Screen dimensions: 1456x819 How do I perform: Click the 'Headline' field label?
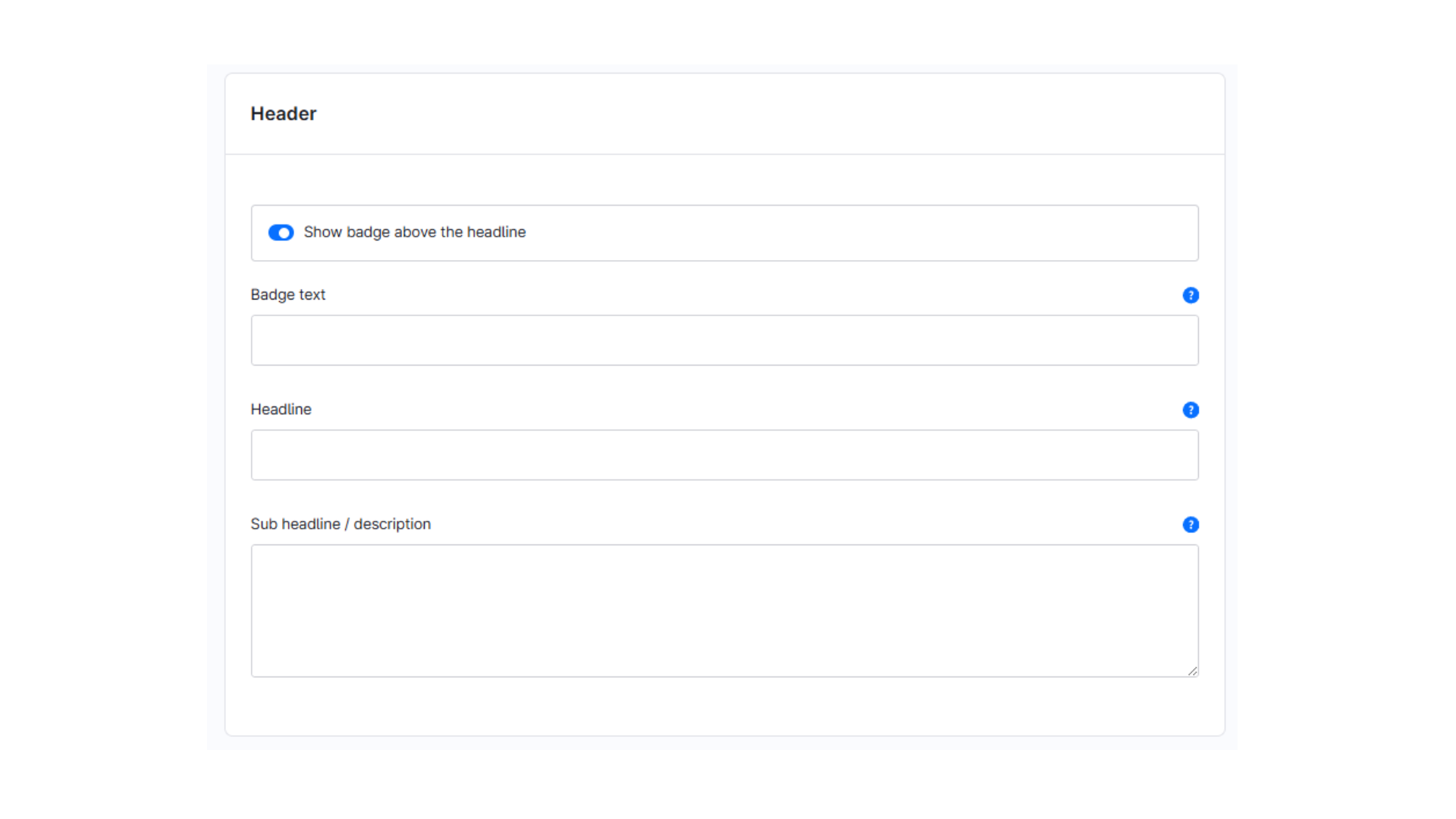coord(281,409)
